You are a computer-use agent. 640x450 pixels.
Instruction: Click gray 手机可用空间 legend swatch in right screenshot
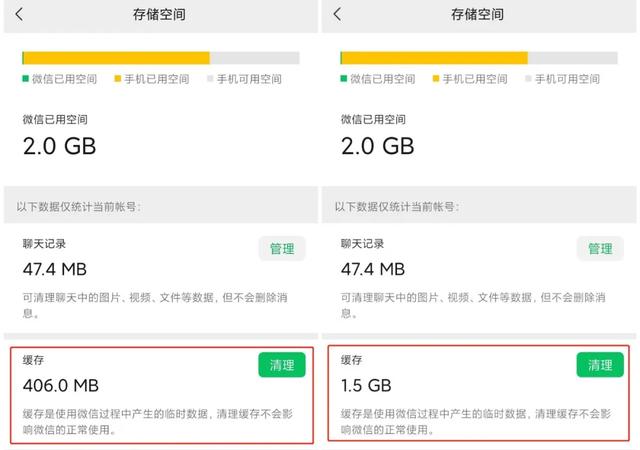click(528, 79)
